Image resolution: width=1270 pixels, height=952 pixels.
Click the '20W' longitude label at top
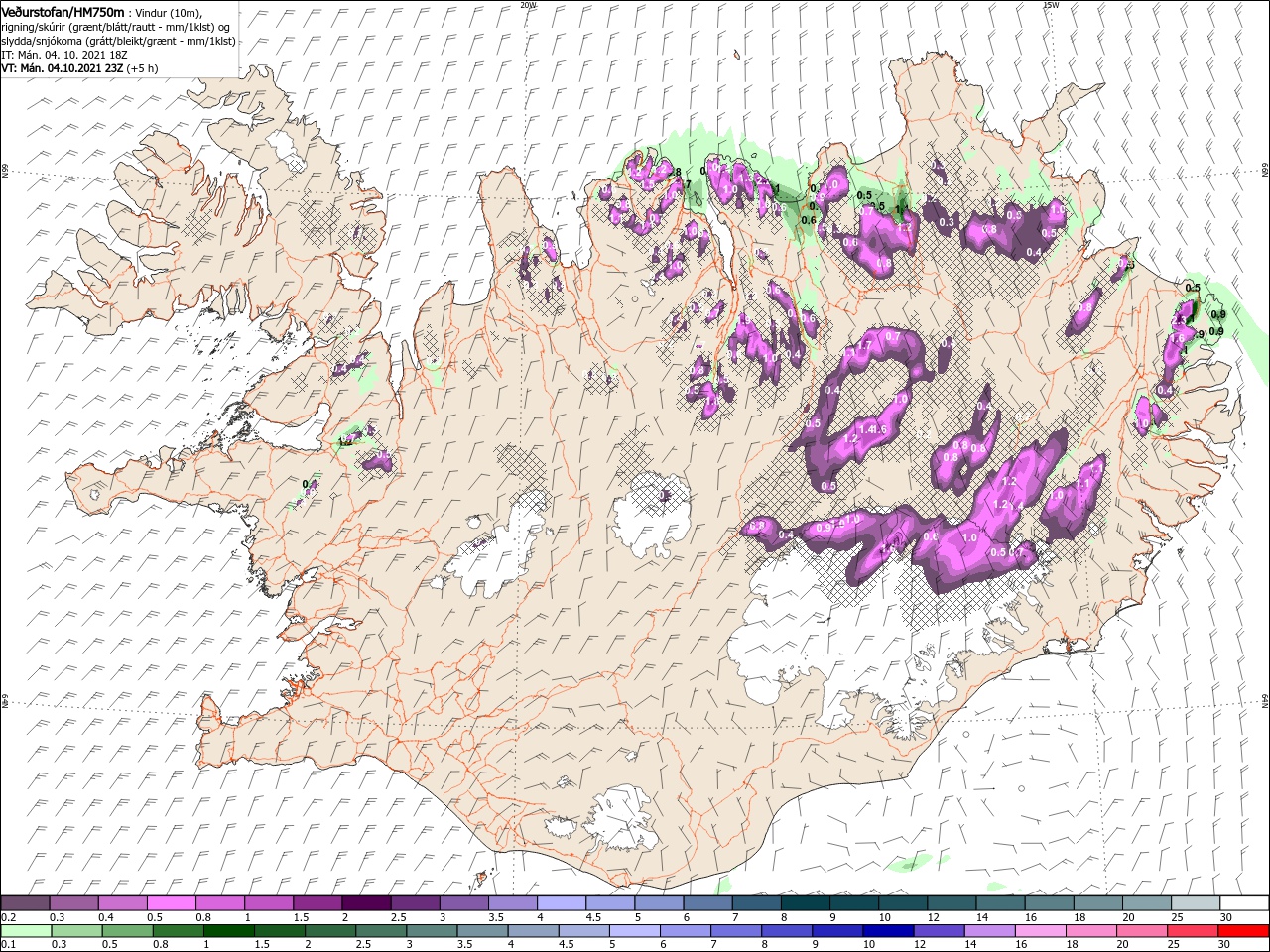coord(528,5)
